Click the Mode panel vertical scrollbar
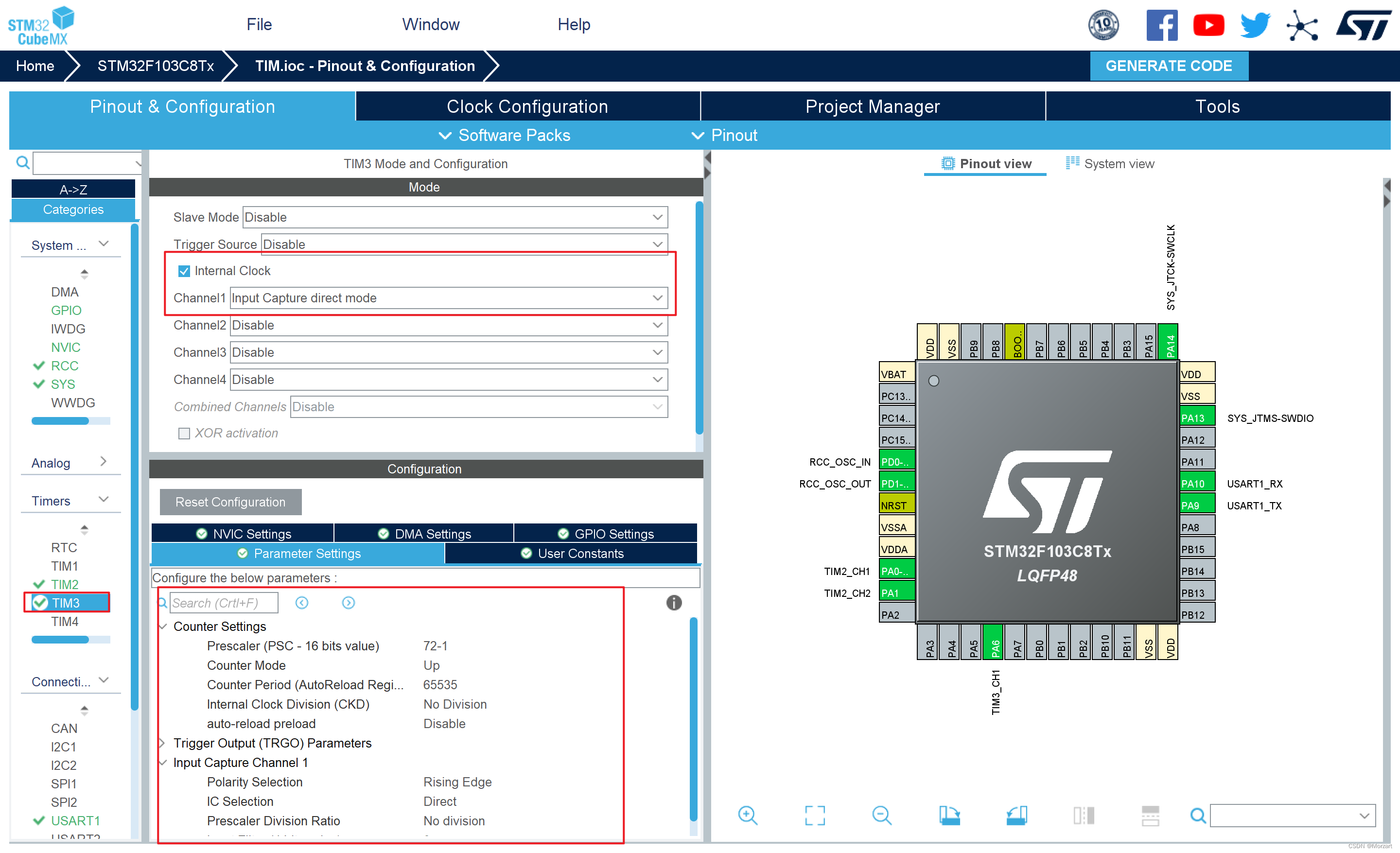Image resolution: width=1400 pixels, height=853 pixels. tap(699, 318)
